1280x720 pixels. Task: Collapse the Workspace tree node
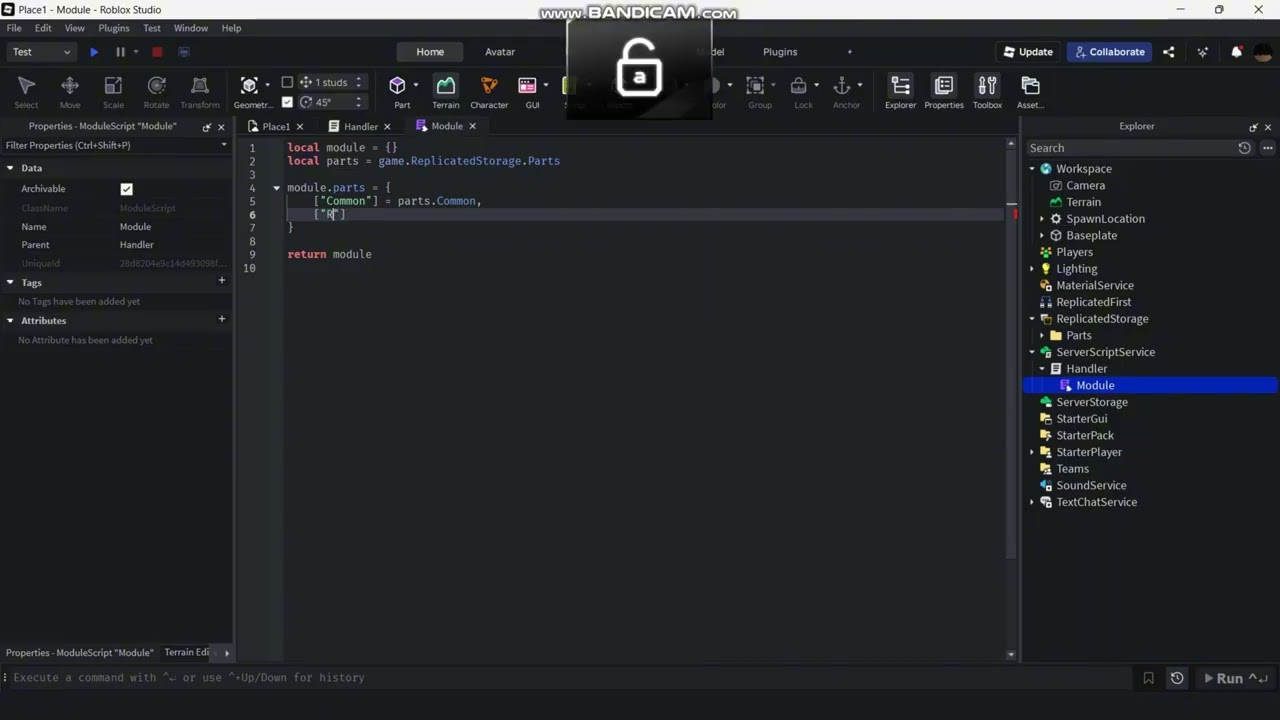point(1032,169)
